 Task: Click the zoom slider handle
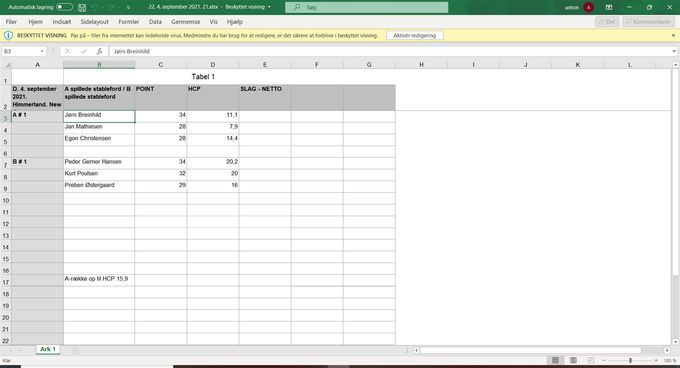[x=630, y=360]
